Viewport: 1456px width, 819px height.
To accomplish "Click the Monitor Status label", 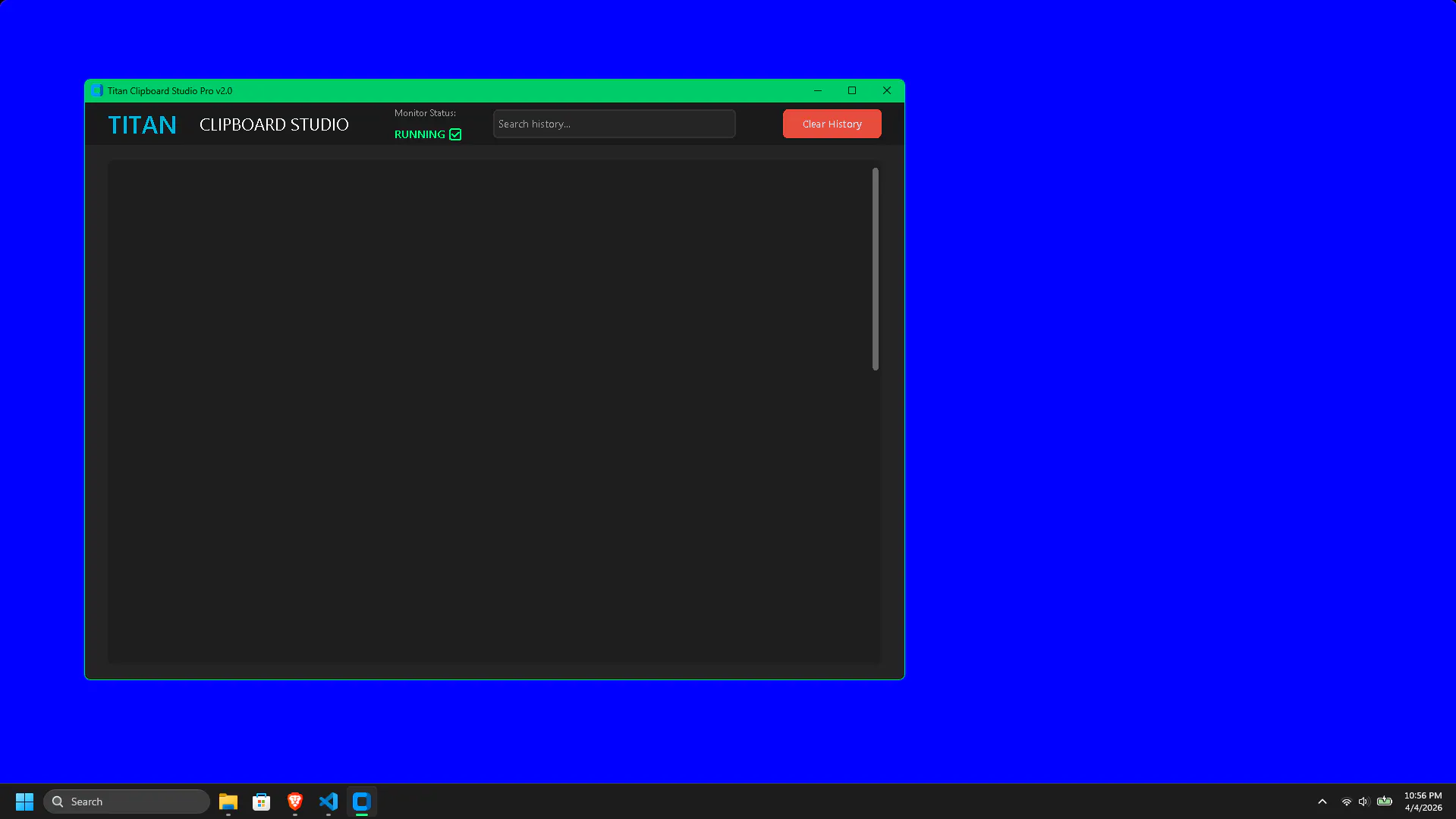I will (425, 113).
